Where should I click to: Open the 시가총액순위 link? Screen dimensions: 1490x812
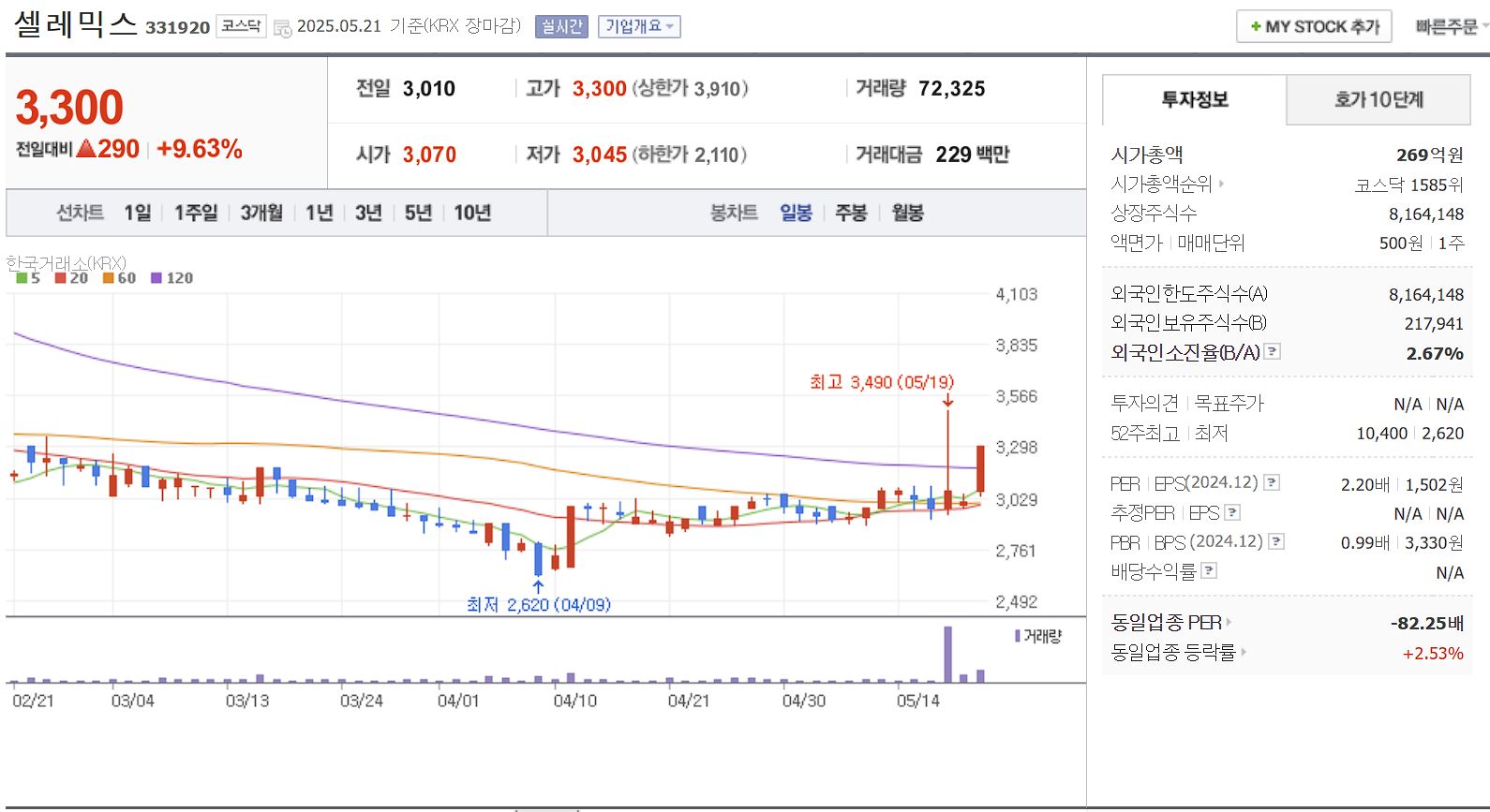pos(1161,185)
